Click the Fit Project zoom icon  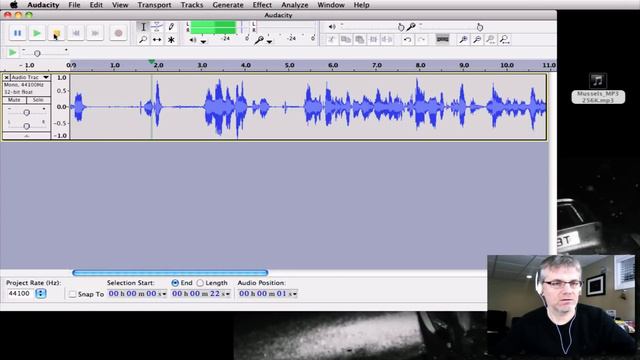(x=505, y=39)
